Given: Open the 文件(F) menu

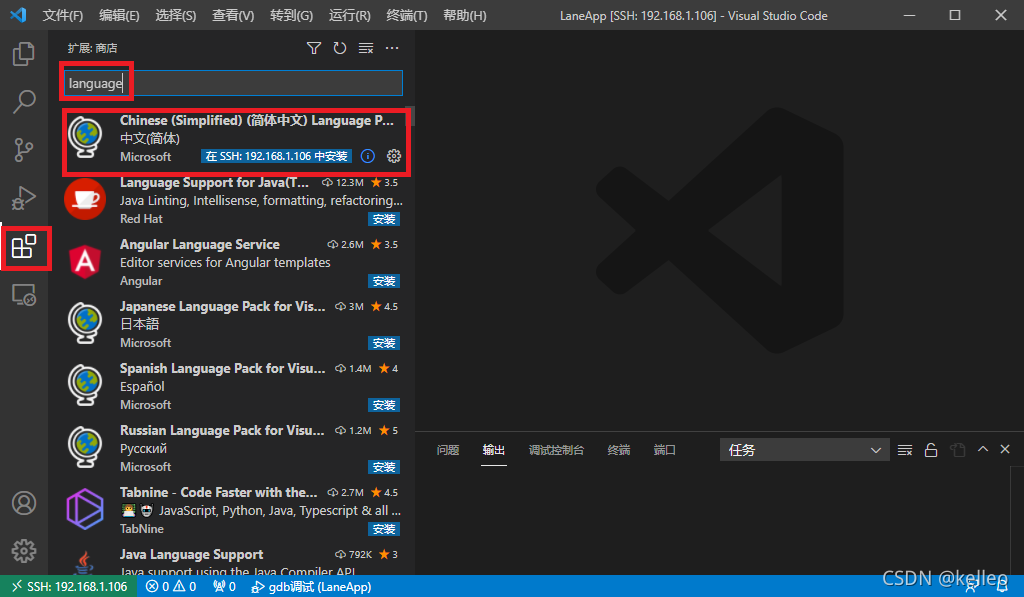Looking at the screenshot, I should [x=63, y=15].
